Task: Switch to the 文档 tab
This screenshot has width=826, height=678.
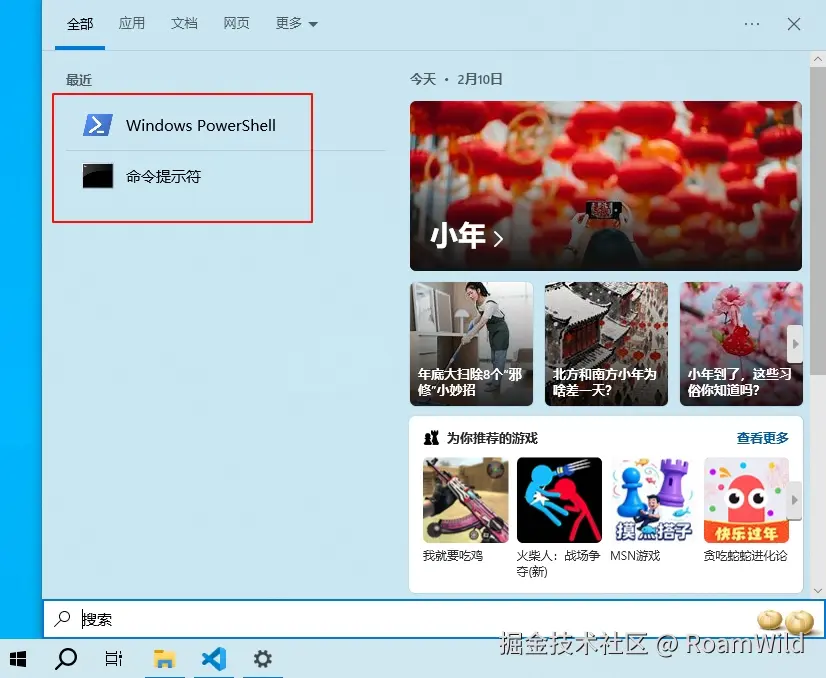Action: click(184, 23)
